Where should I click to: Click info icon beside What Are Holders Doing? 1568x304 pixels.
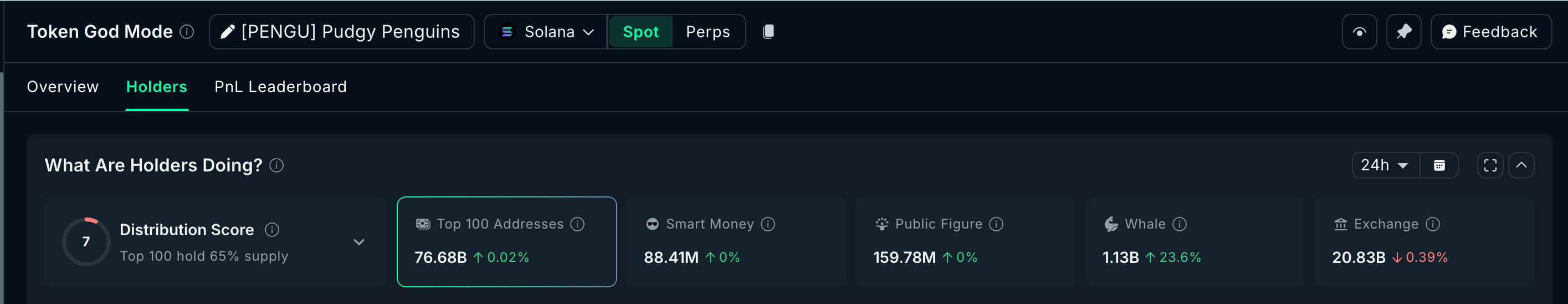[276, 165]
